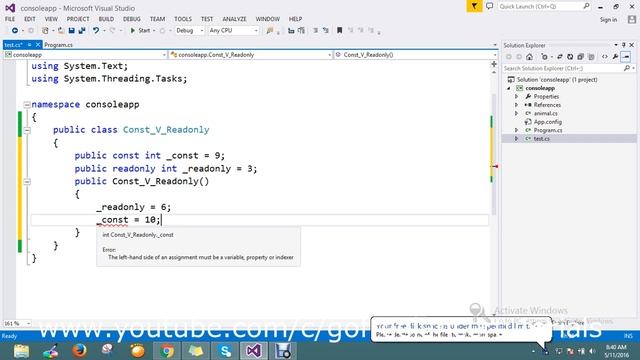640x360 pixels.
Task: Undo the last edit via toolbar
Action: pyautogui.click(x=96, y=31)
